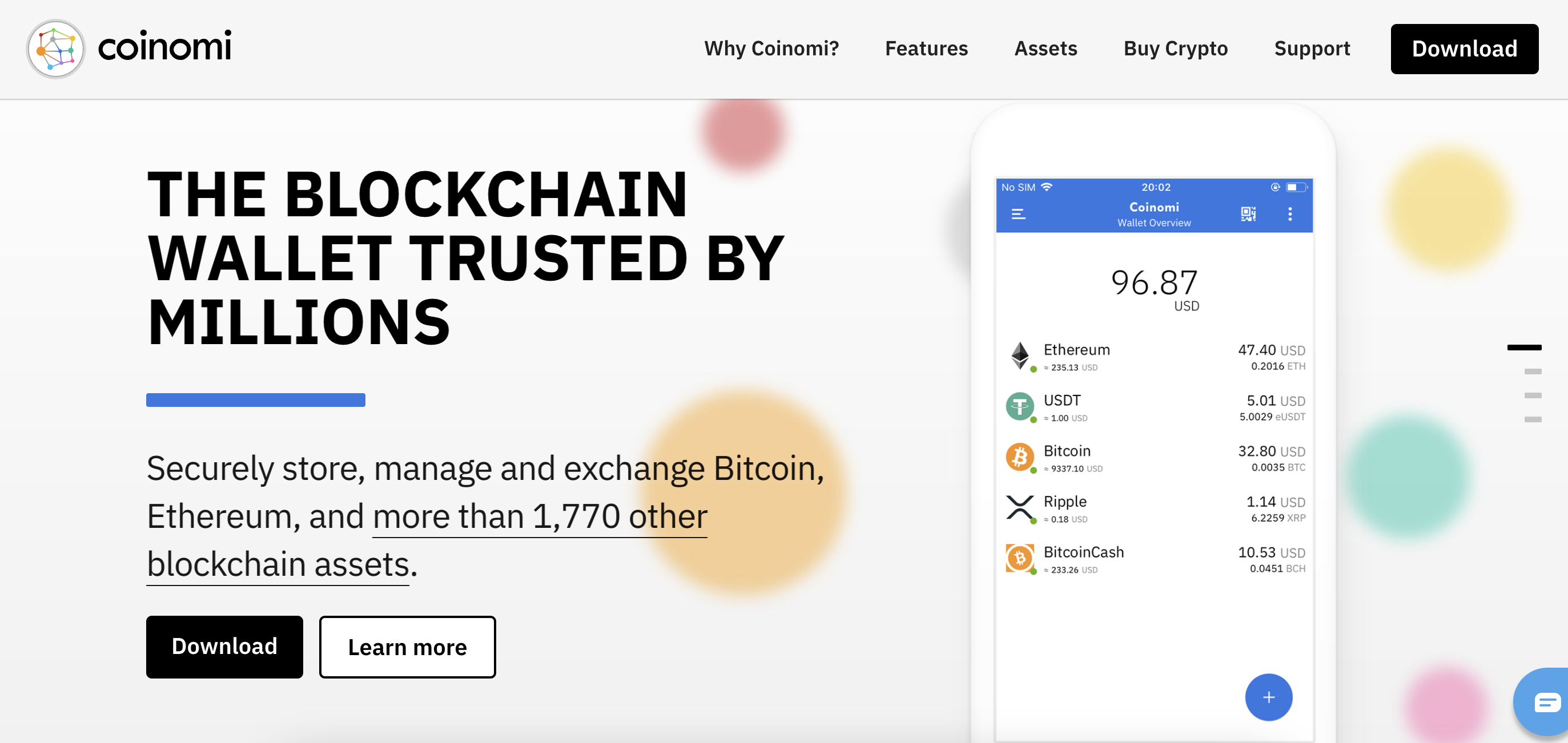This screenshot has height=743, width=1568.
Task: Click the USDT Tether coin icon
Action: (1020, 406)
